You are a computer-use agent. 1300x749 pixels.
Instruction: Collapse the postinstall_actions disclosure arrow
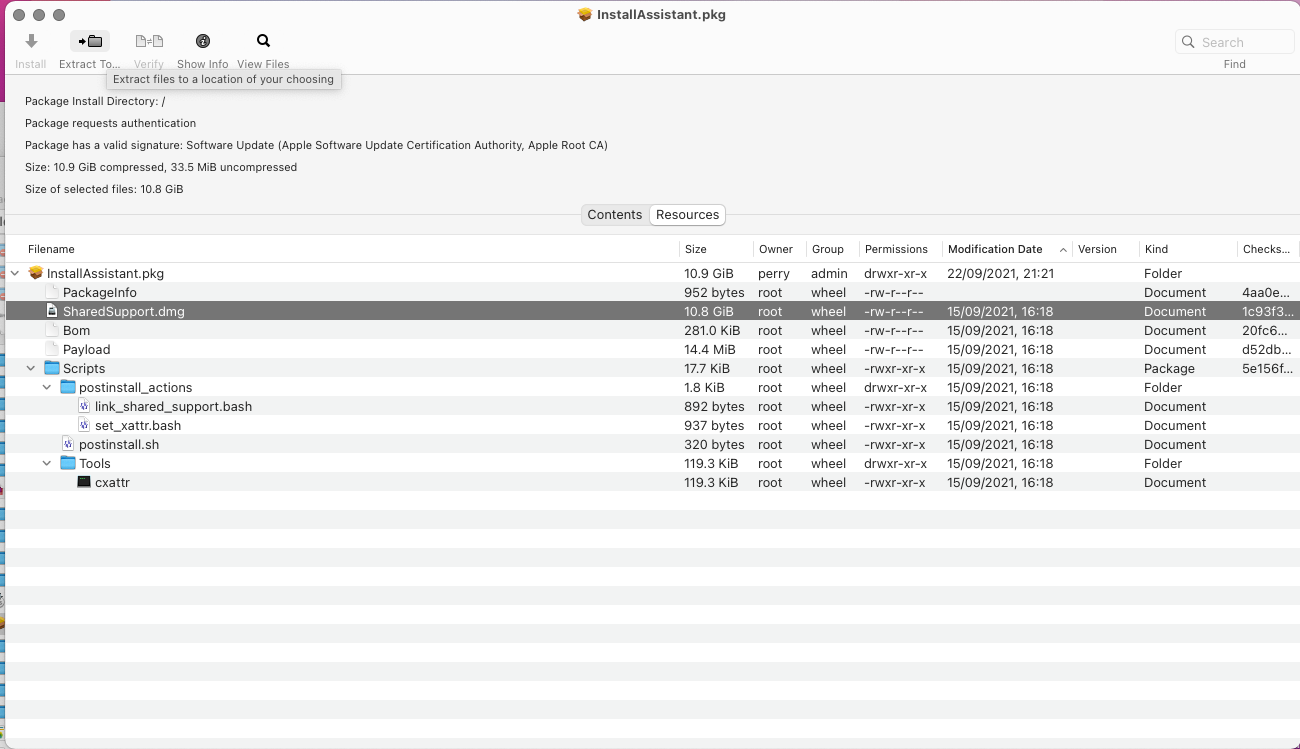pyautogui.click(x=47, y=387)
